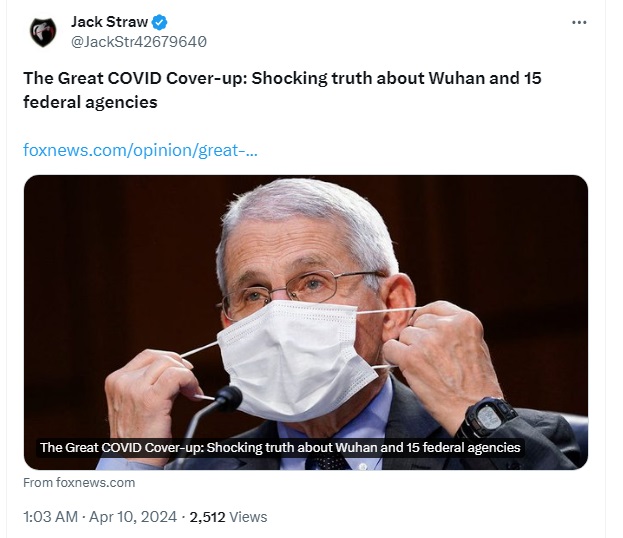Click the dotted tie in the photo
Screen dimensions: 623x538
click(x=328, y=462)
